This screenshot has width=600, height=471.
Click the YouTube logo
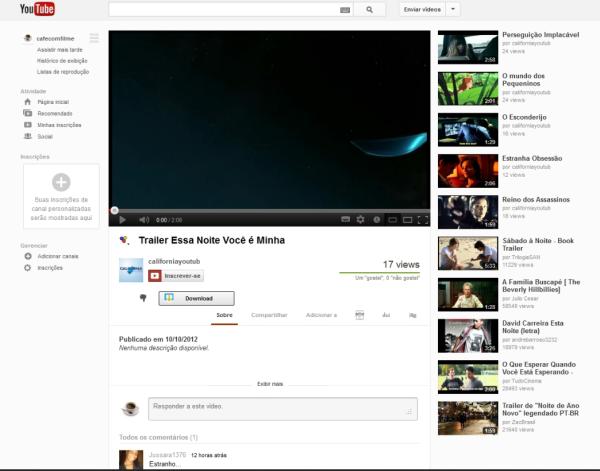click(37, 9)
